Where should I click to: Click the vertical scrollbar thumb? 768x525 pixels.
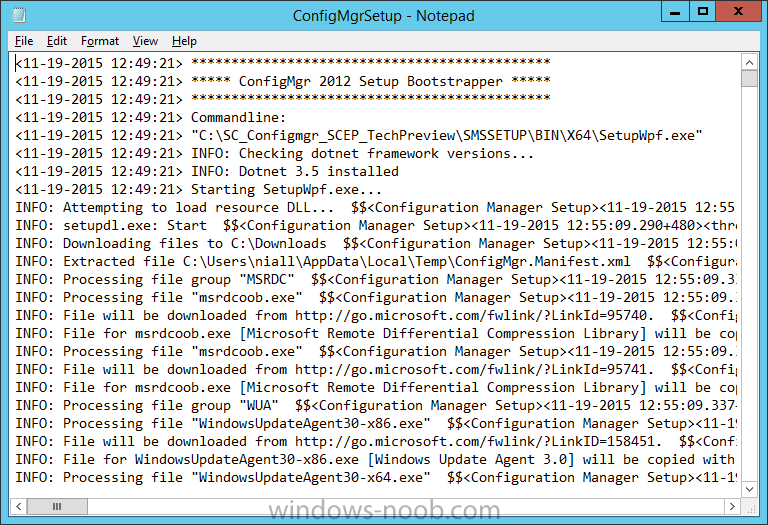[749, 78]
